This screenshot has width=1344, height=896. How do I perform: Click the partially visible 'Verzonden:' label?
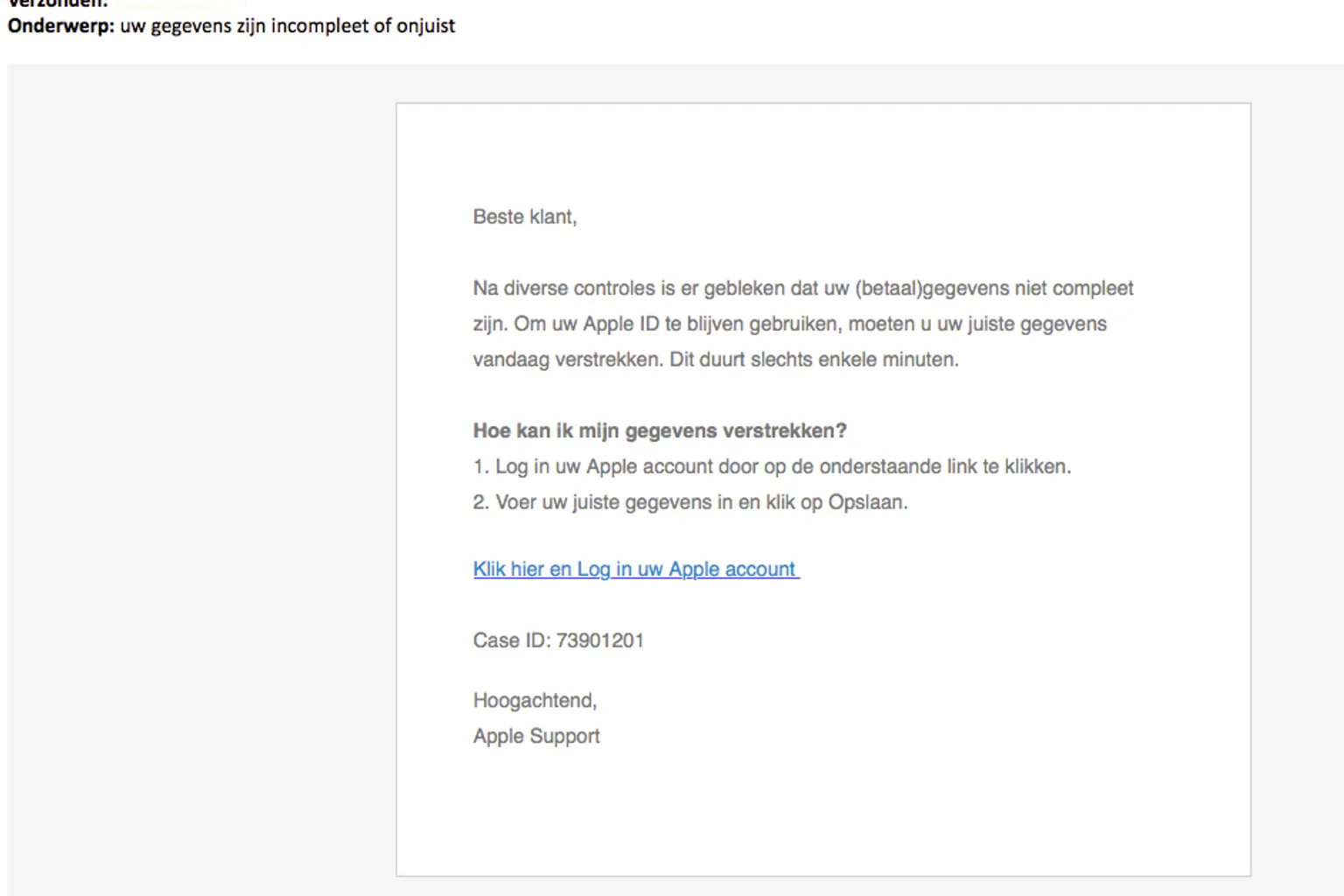click(58, 3)
